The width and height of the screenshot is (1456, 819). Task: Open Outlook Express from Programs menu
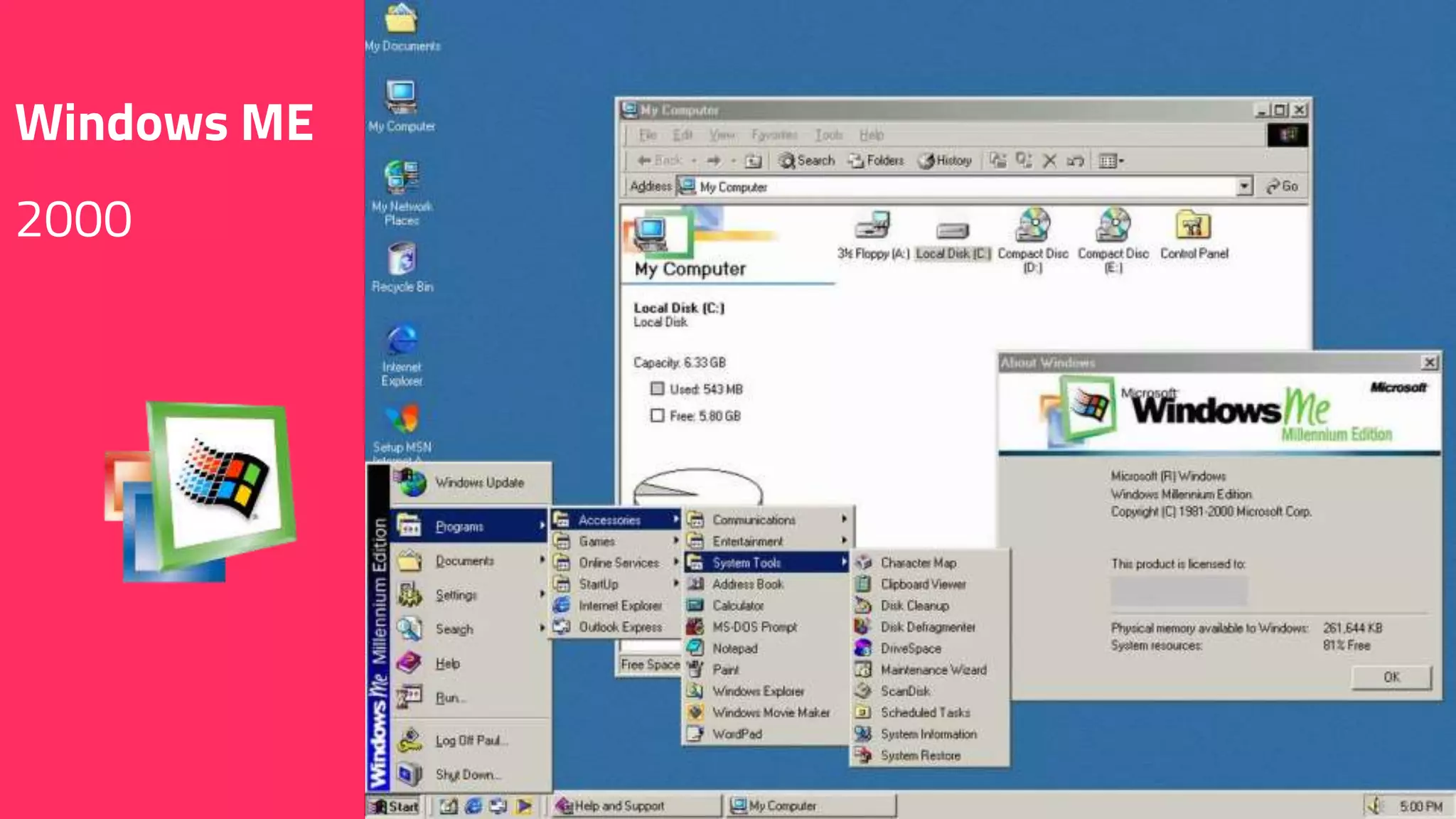[x=616, y=627]
